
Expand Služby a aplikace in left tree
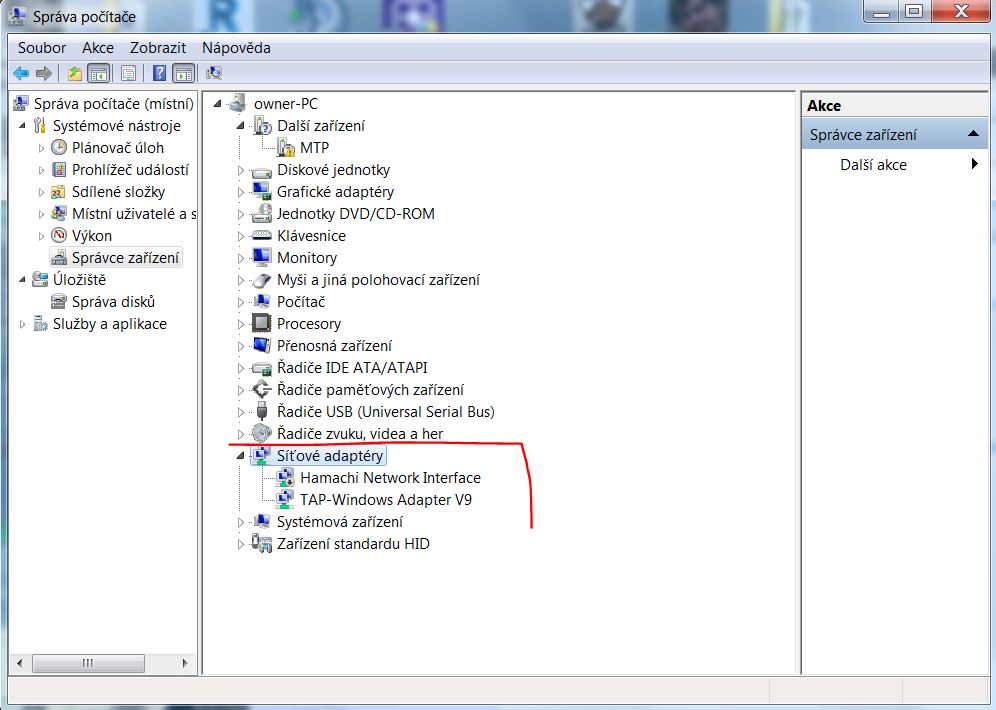(23, 324)
